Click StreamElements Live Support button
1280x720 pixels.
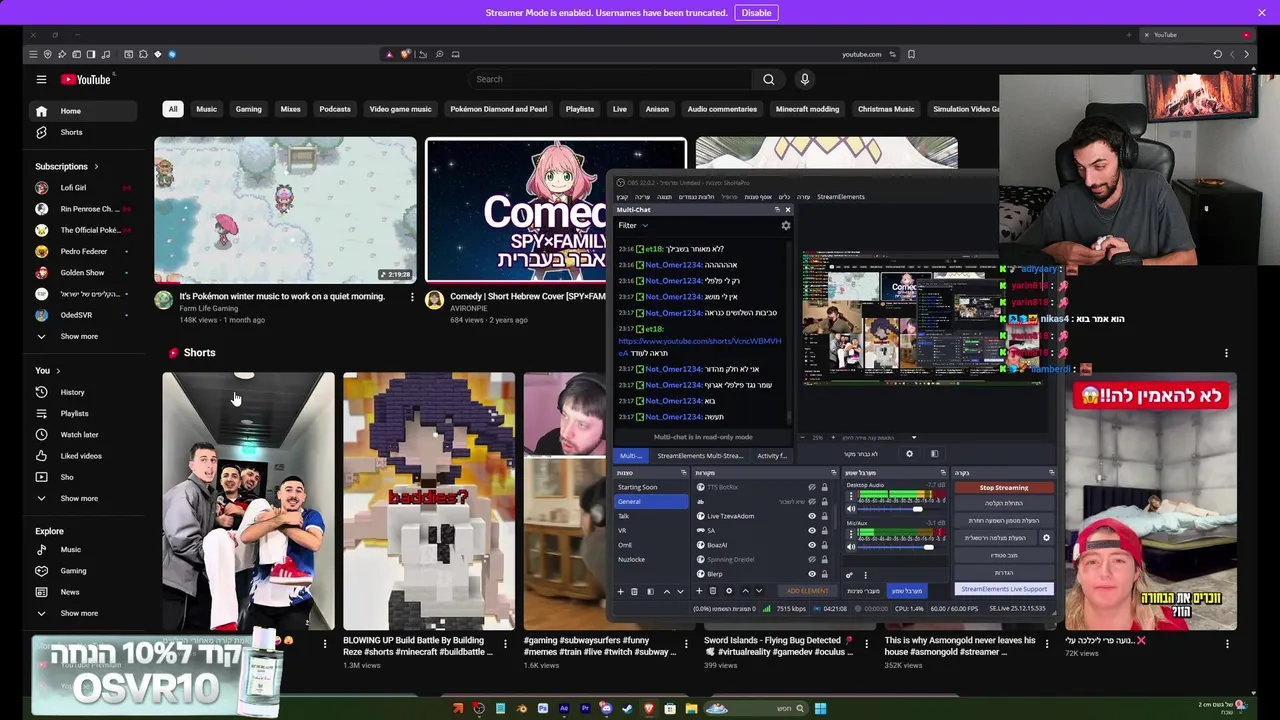(x=1004, y=589)
